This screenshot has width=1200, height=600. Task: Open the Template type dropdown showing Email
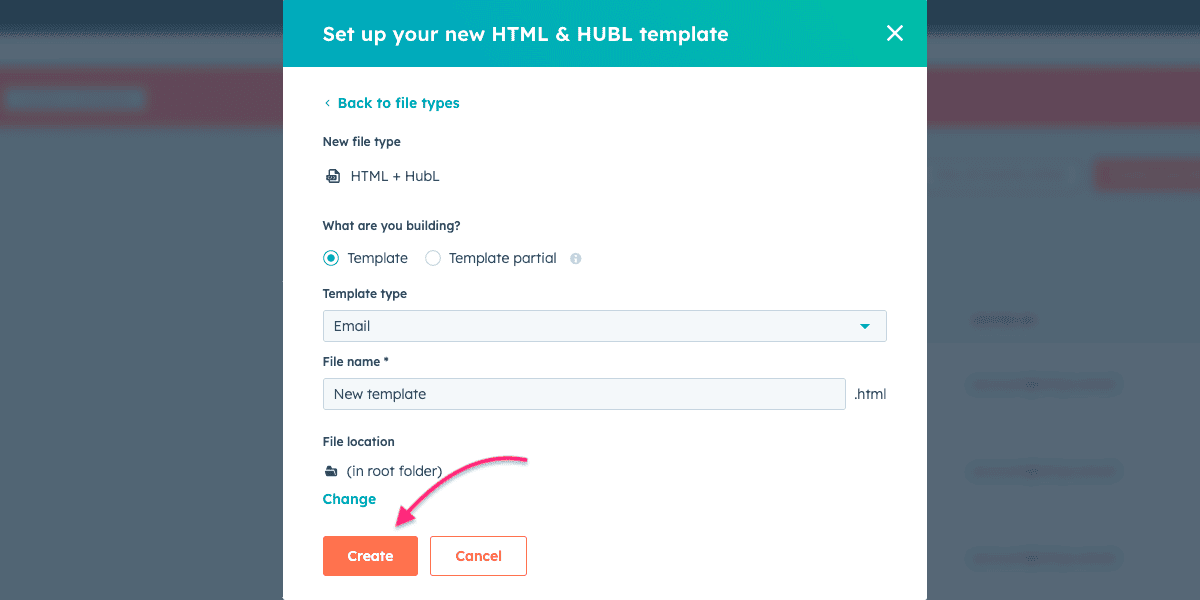pos(604,326)
